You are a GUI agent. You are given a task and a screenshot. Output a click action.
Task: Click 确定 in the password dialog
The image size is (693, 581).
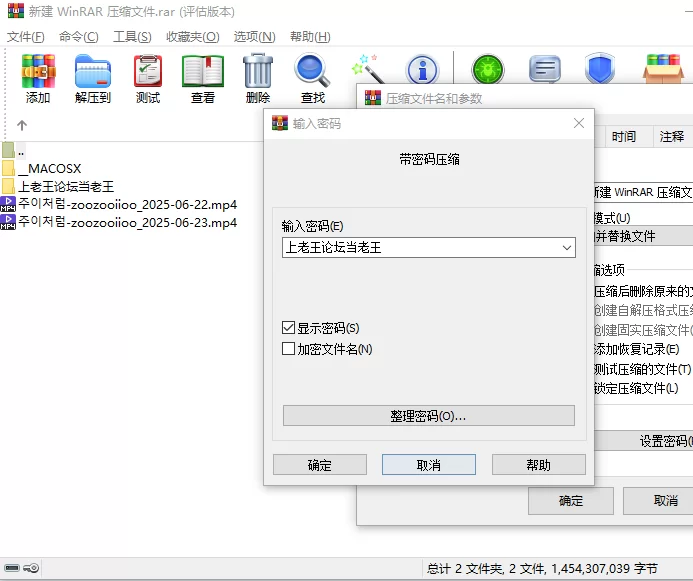coord(320,464)
